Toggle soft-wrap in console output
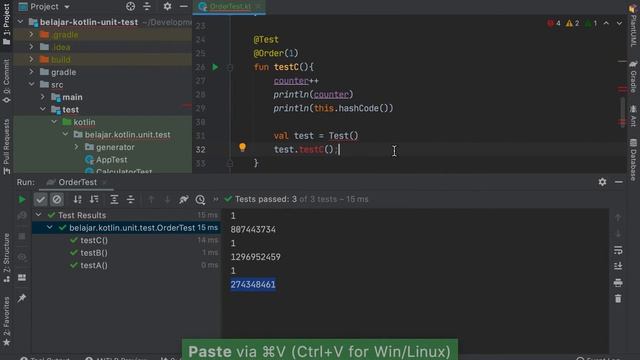 [618, 250]
